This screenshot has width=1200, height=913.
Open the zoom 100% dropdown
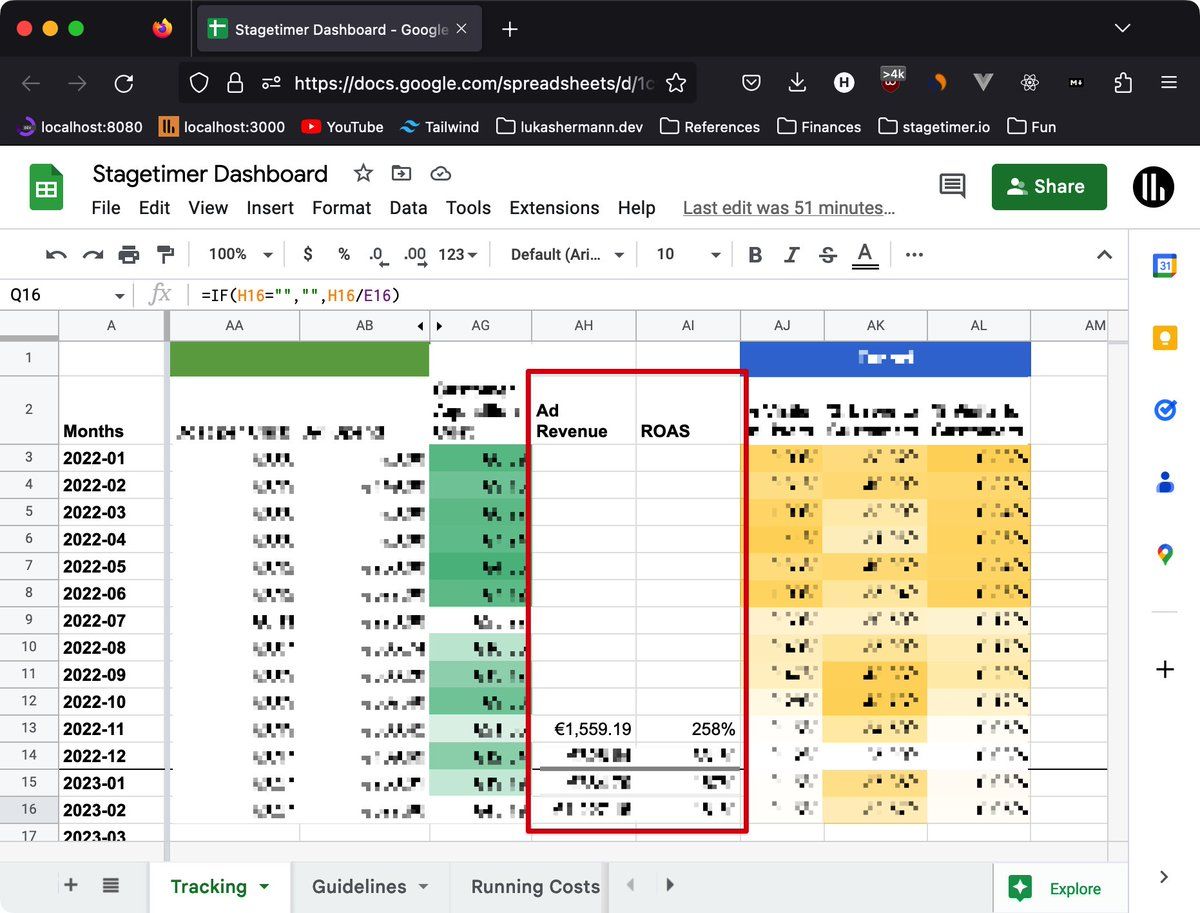pos(240,255)
